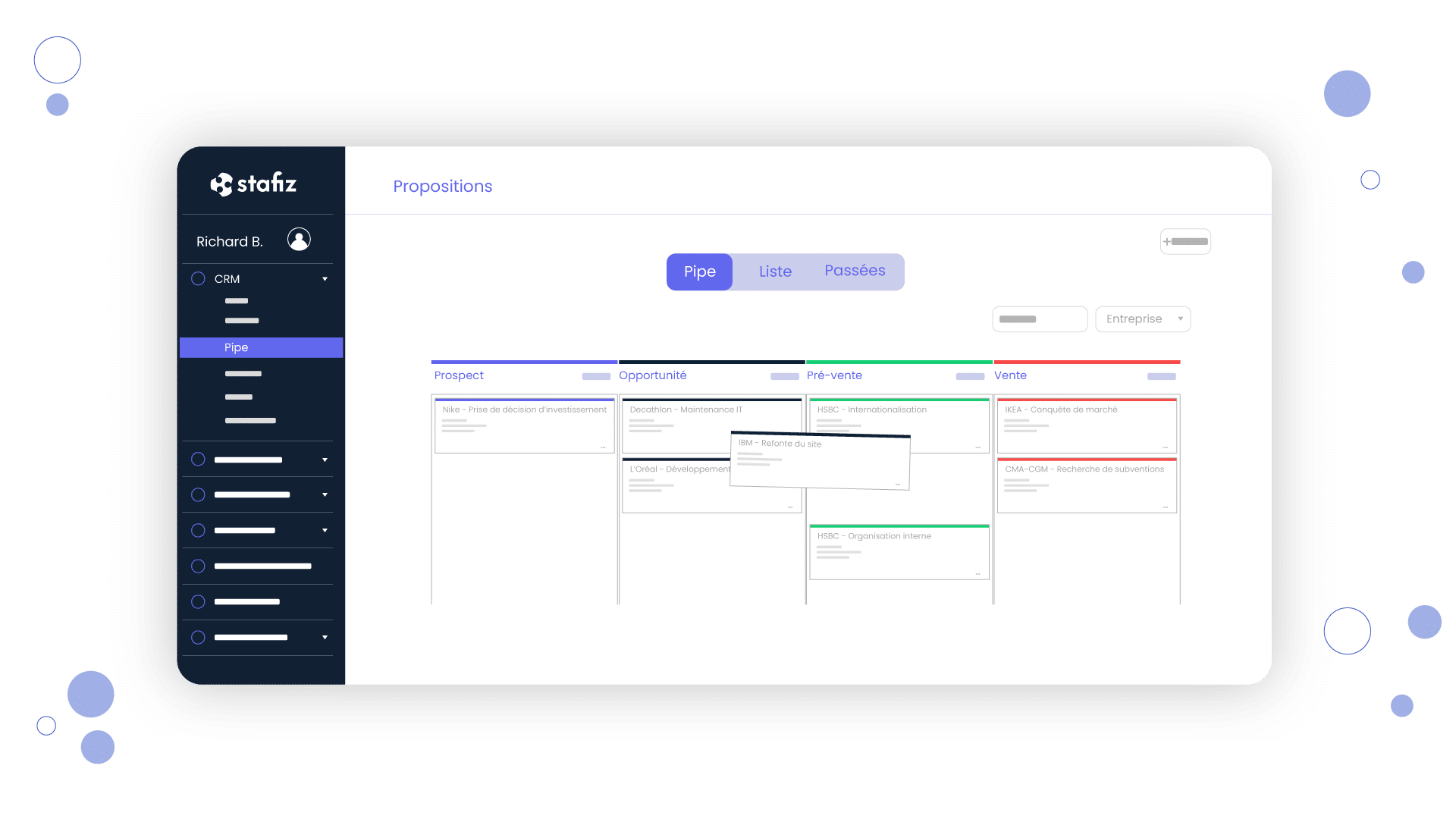Open the Nike card options dots
This screenshot has height=819, width=1456.
pos(603,448)
